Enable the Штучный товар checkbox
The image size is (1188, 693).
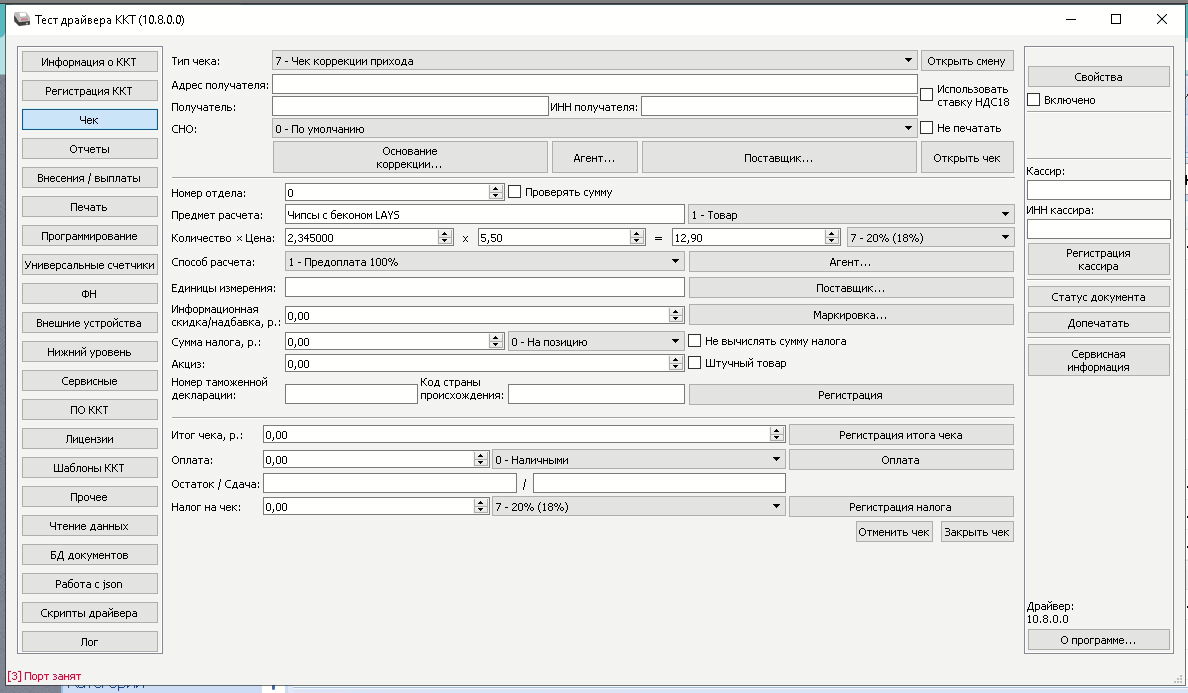coord(695,363)
